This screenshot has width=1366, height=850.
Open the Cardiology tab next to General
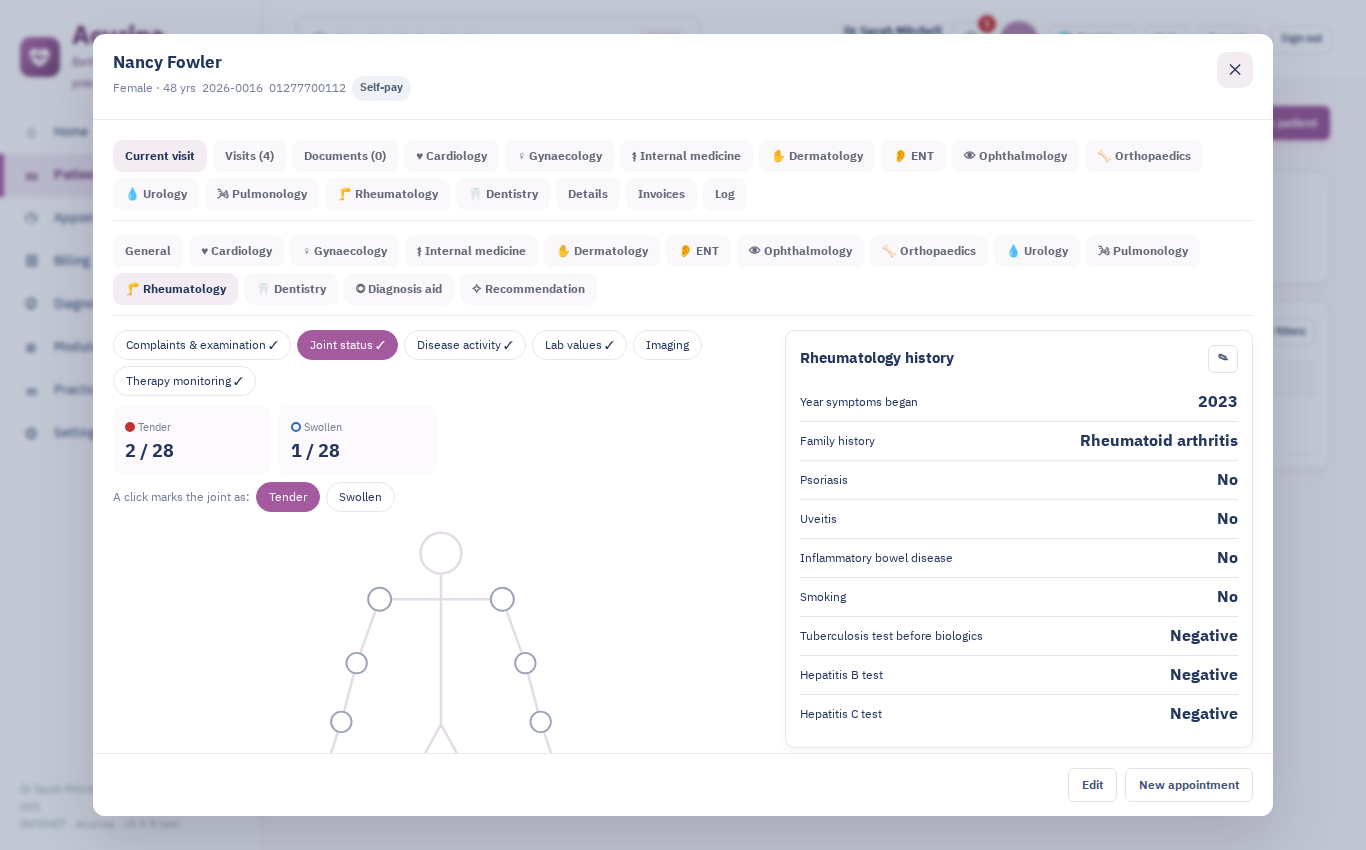236,251
